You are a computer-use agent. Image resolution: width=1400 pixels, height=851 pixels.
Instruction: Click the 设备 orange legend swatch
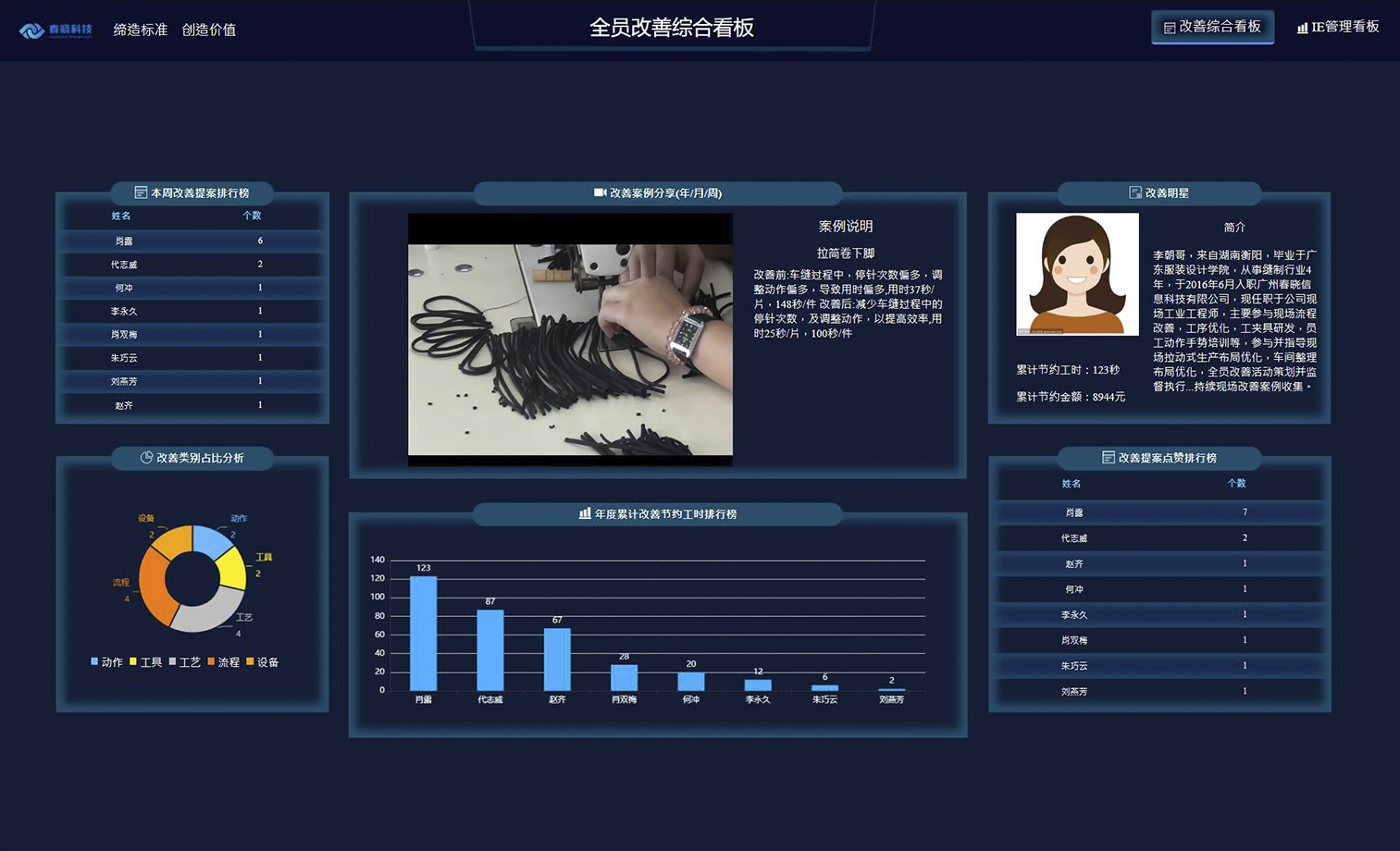(250, 661)
